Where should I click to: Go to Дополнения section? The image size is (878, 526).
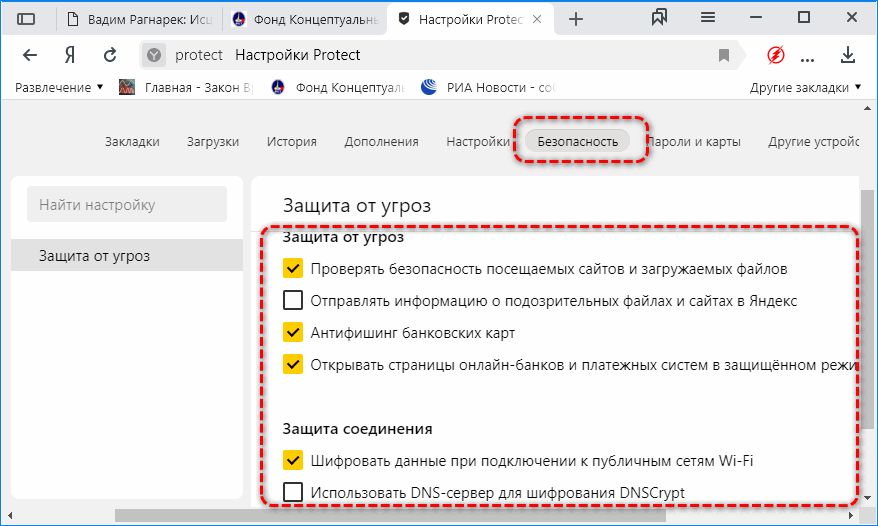click(x=381, y=142)
